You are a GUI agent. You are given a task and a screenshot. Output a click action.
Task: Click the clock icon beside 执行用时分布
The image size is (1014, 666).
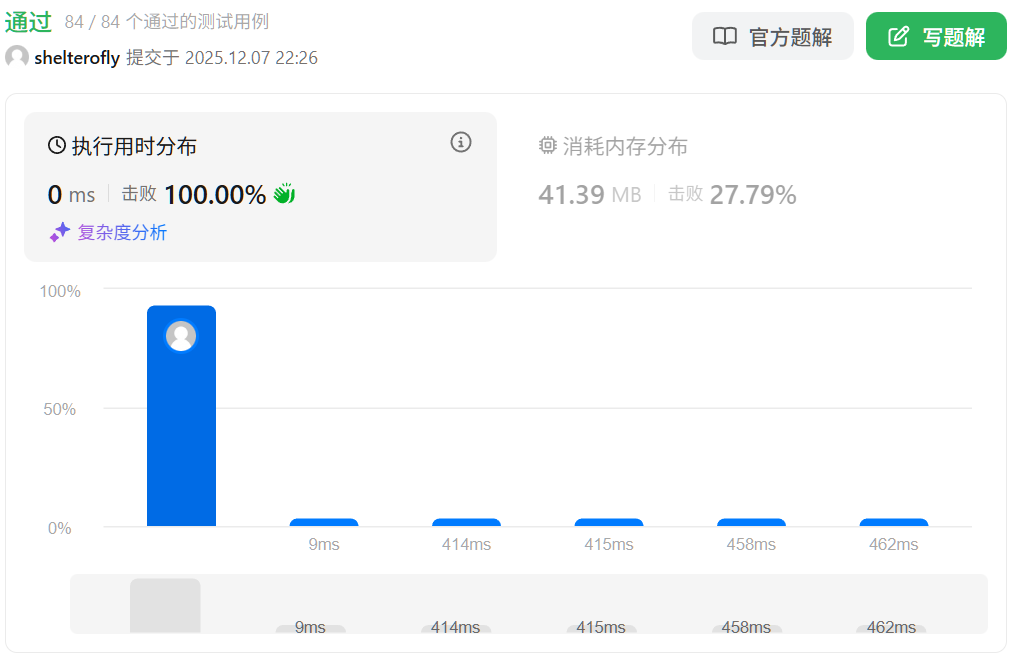57,146
